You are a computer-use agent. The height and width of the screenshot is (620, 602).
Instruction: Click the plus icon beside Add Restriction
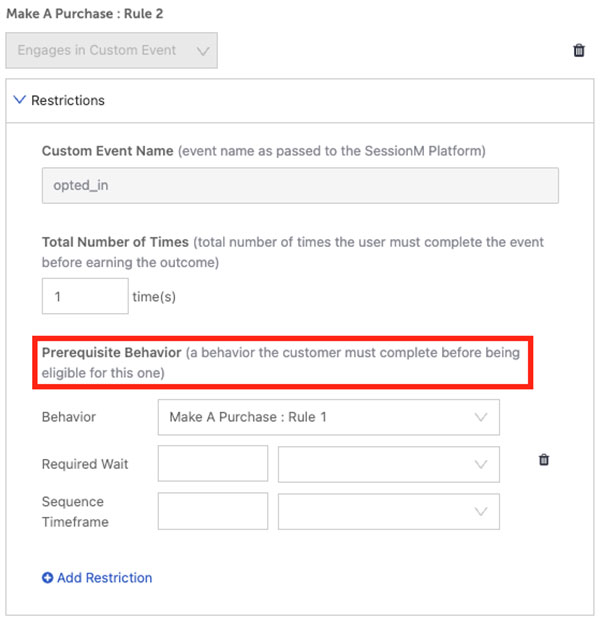48,578
